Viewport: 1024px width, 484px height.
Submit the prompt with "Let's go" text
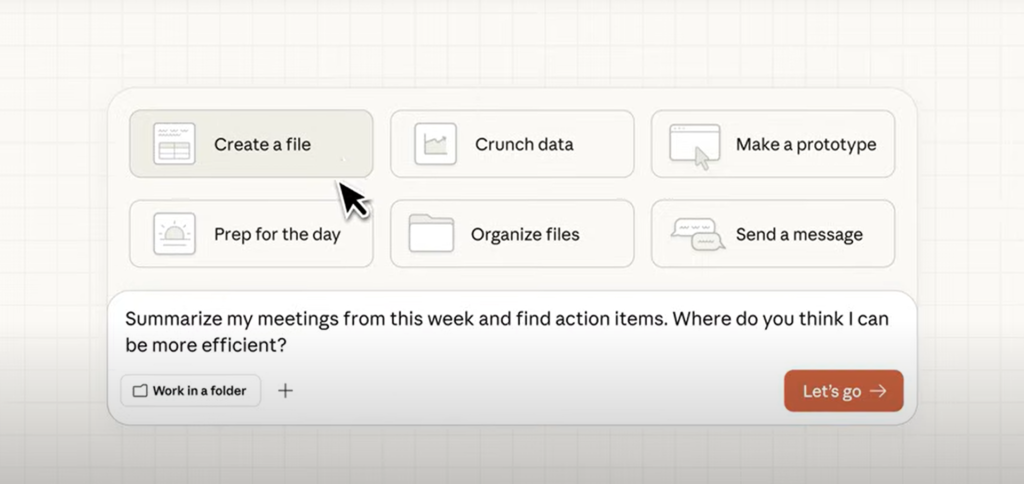click(x=831, y=391)
